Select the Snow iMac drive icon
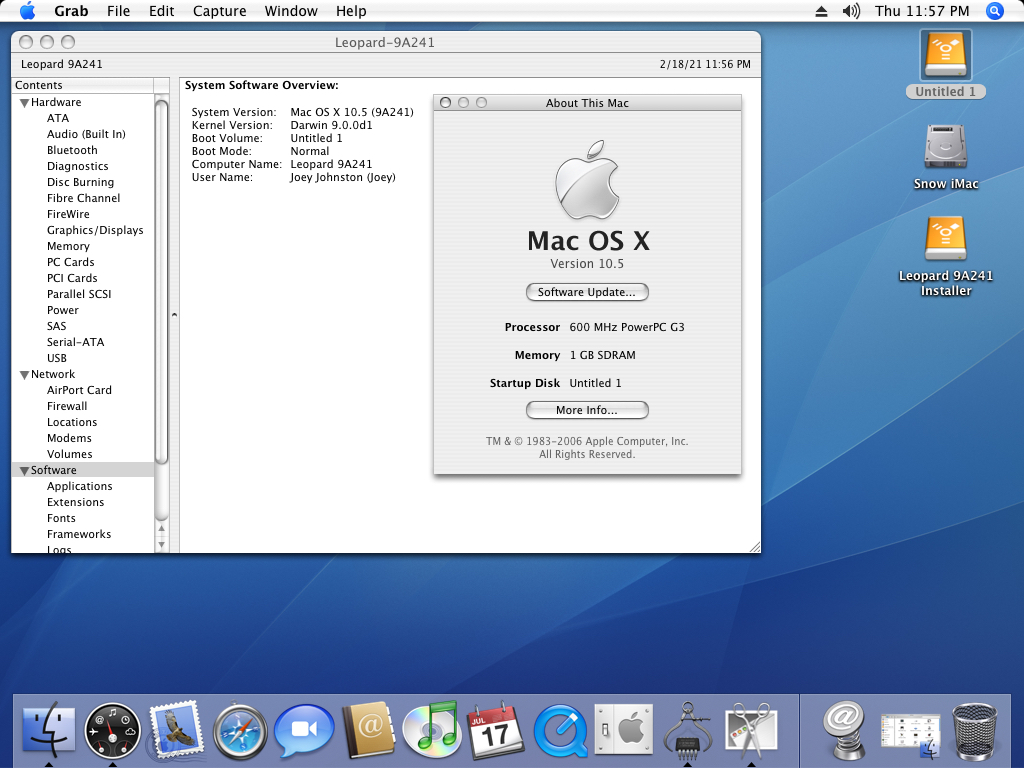 (945, 148)
